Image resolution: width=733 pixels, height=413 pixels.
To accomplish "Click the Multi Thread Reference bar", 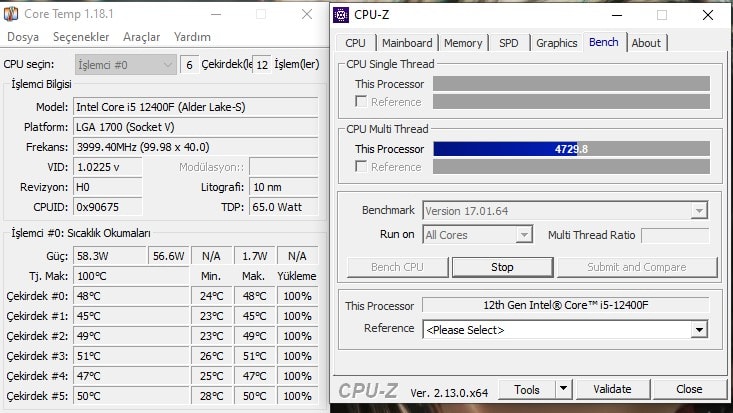I will (571, 167).
